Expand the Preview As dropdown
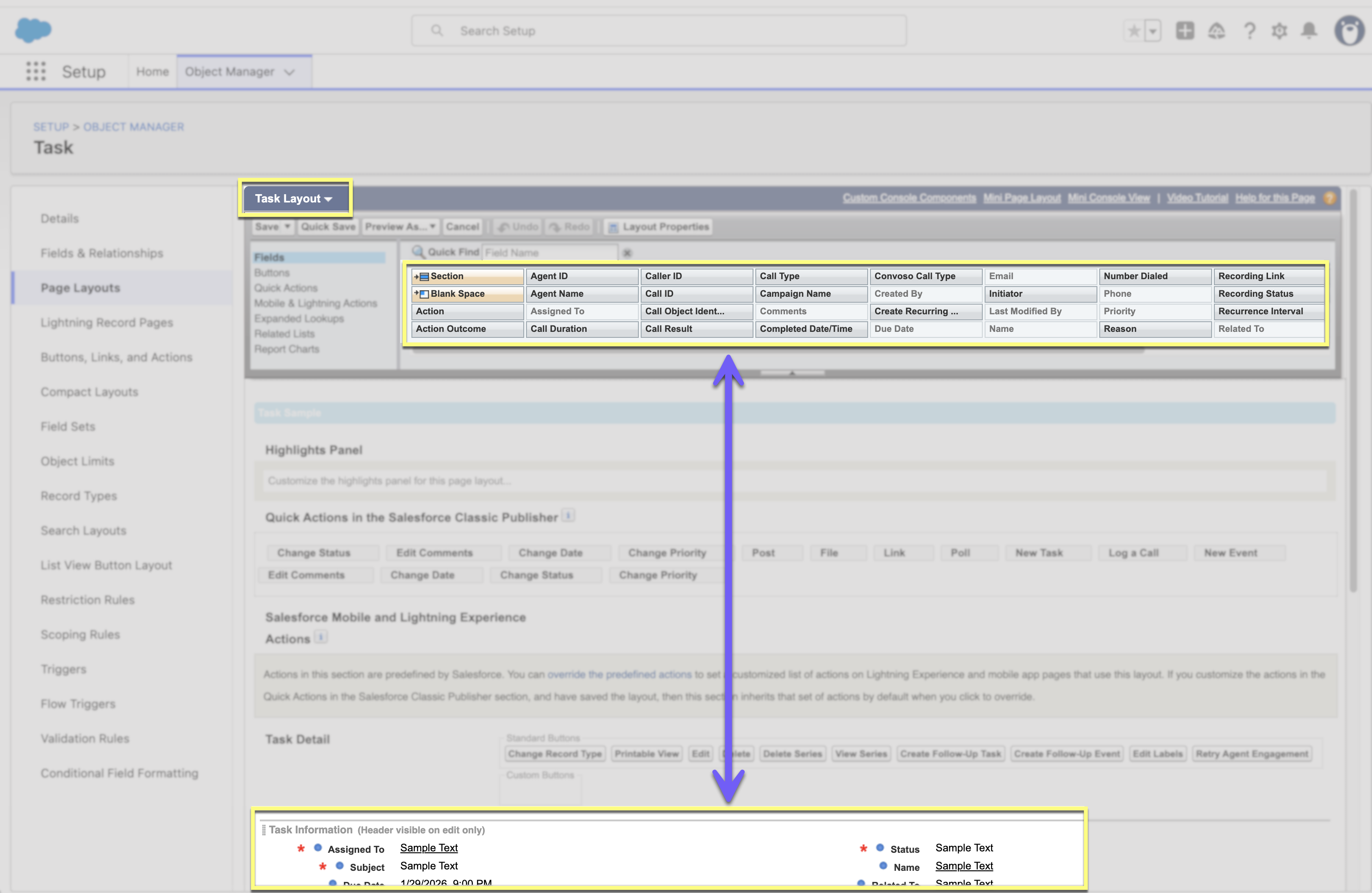Image resolution: width=1372 pixels, height=893 pixels. pos(400,227)
